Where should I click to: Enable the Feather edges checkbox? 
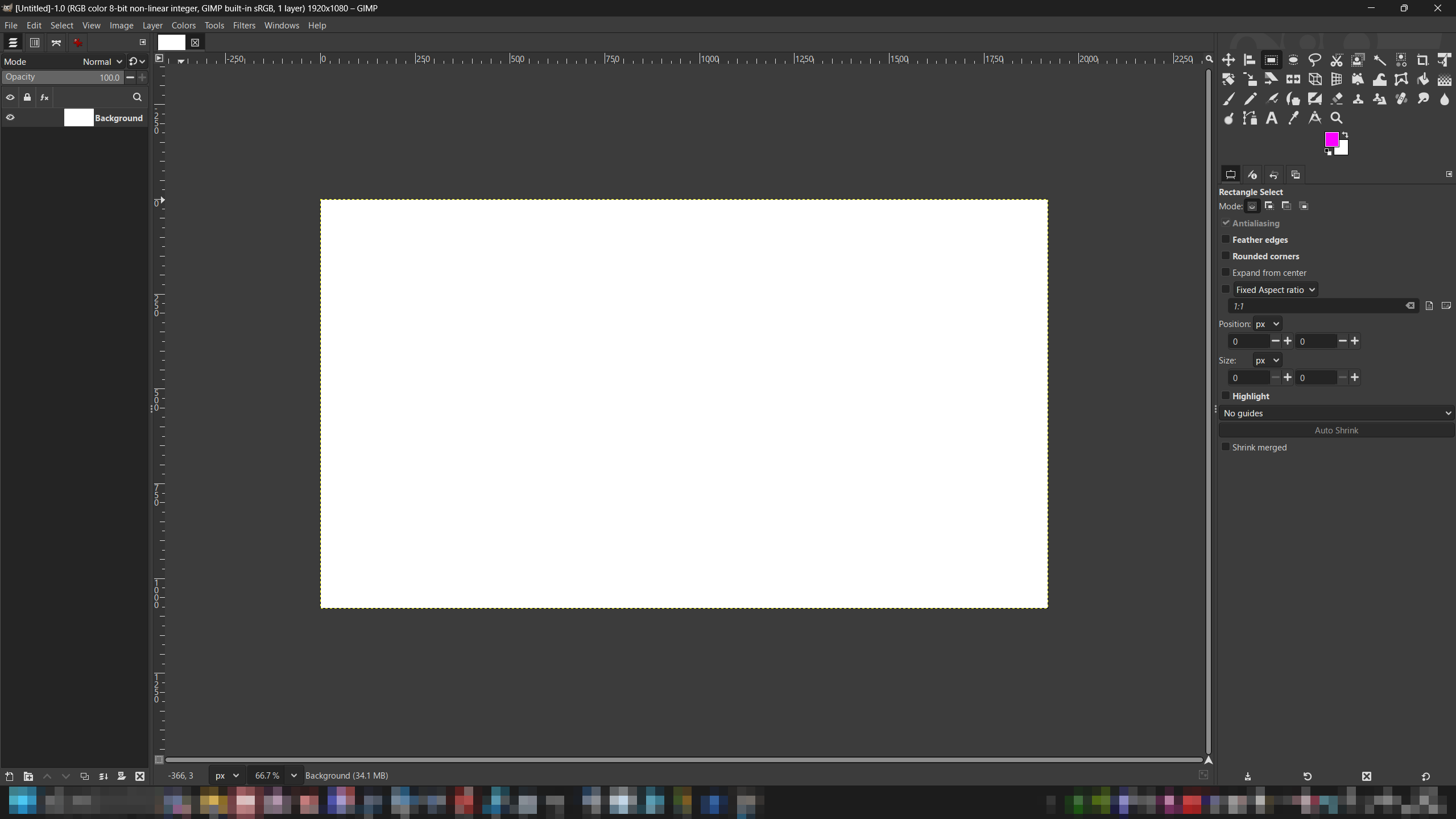point(1226,239)
